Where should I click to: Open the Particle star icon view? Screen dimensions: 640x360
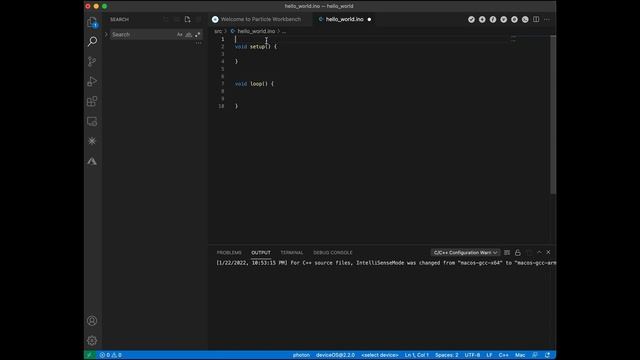[92, 141]
